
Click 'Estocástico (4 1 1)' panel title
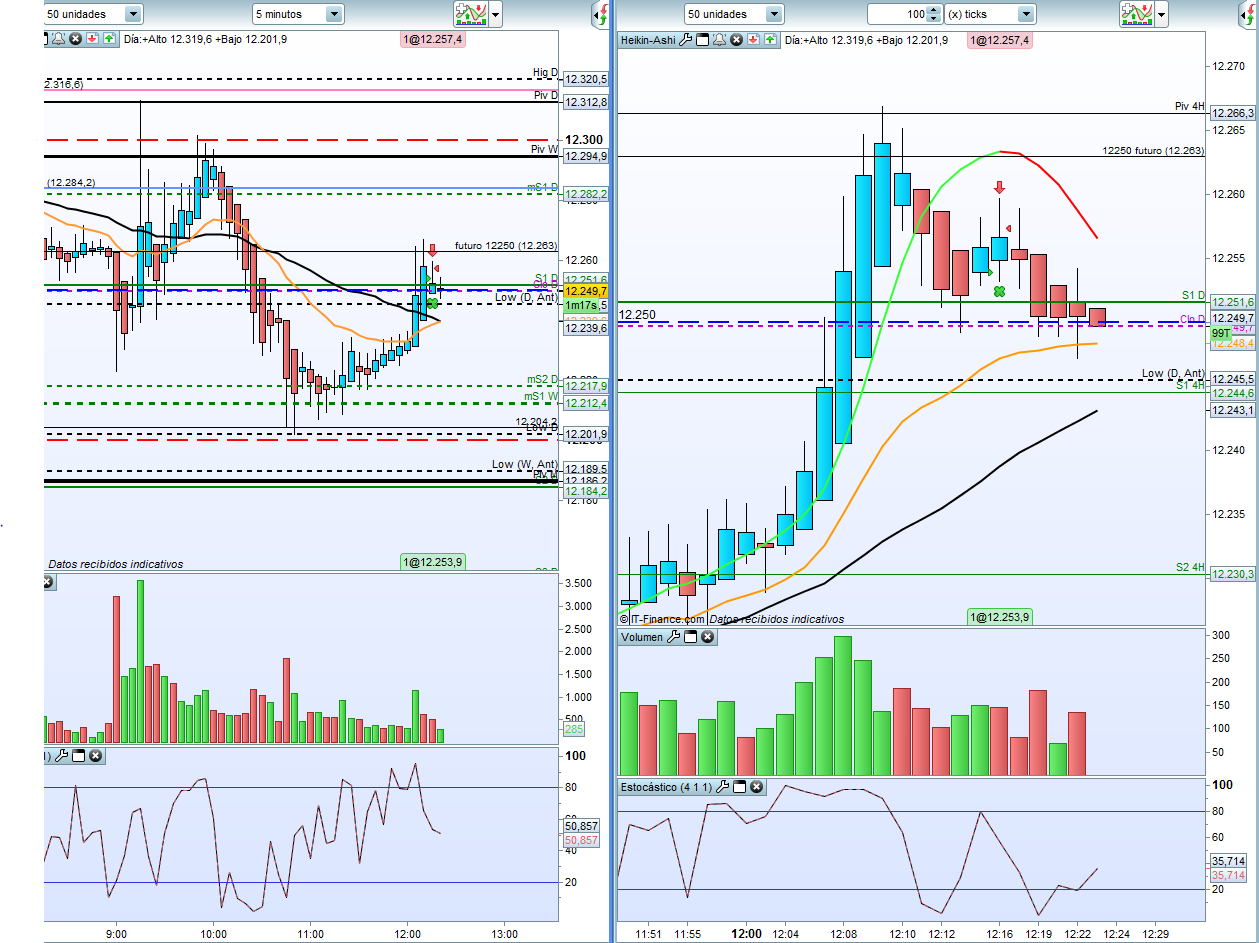667,787
